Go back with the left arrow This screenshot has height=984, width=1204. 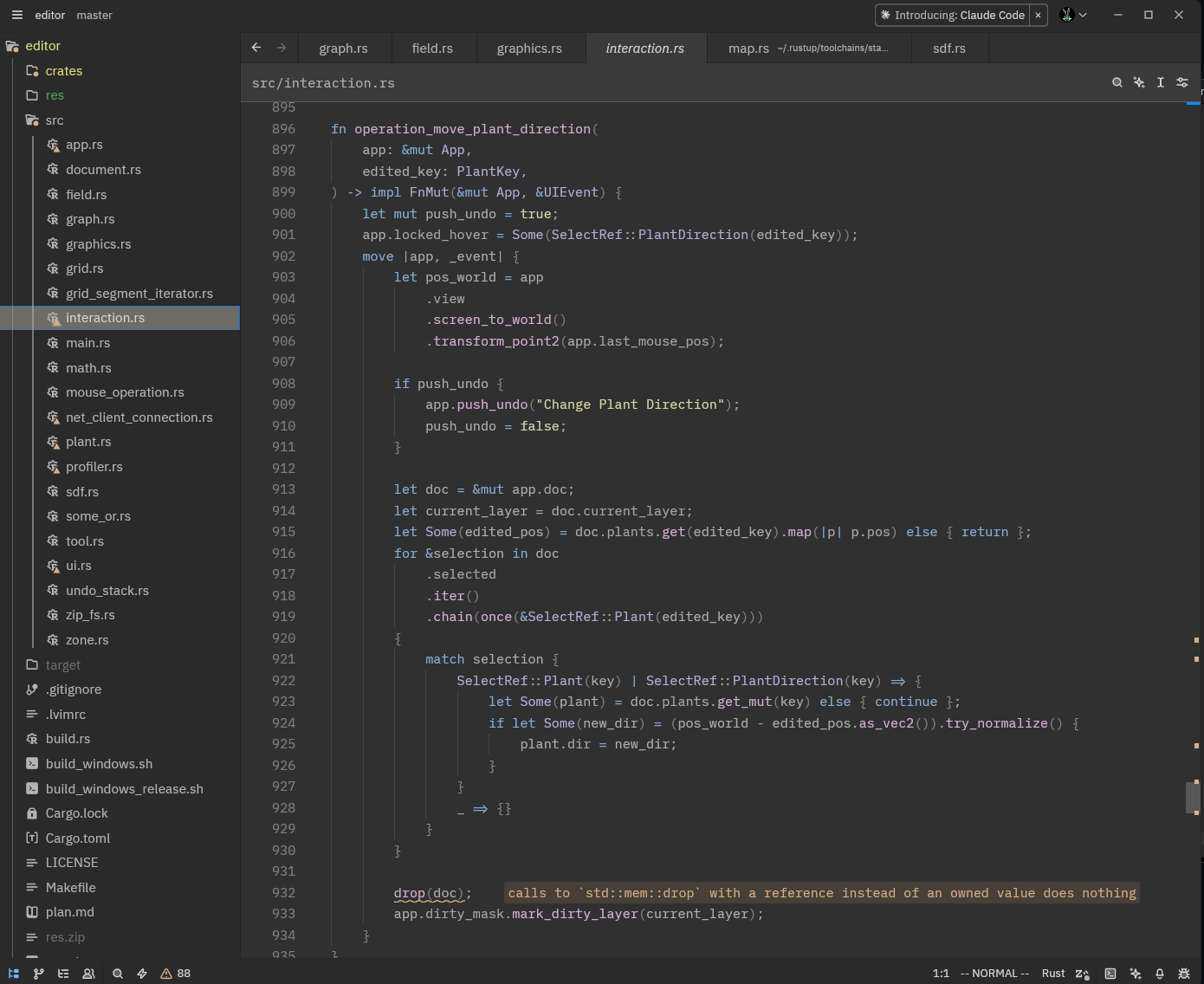[x=256, y=48]
